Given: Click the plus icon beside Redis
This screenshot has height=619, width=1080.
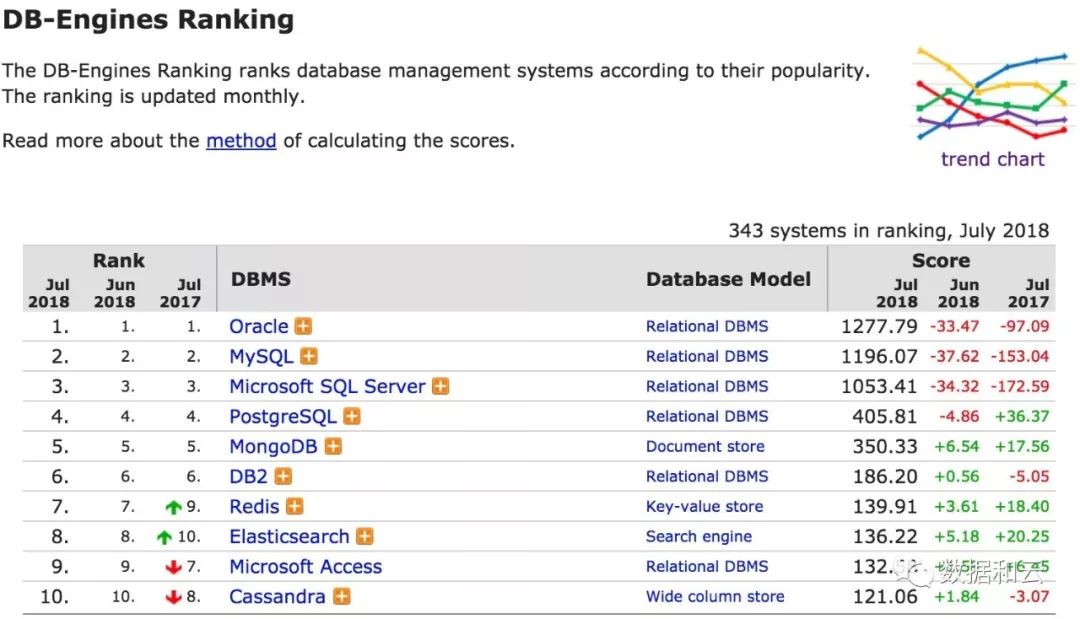Looking at the screenshot, I should point(295,506).
